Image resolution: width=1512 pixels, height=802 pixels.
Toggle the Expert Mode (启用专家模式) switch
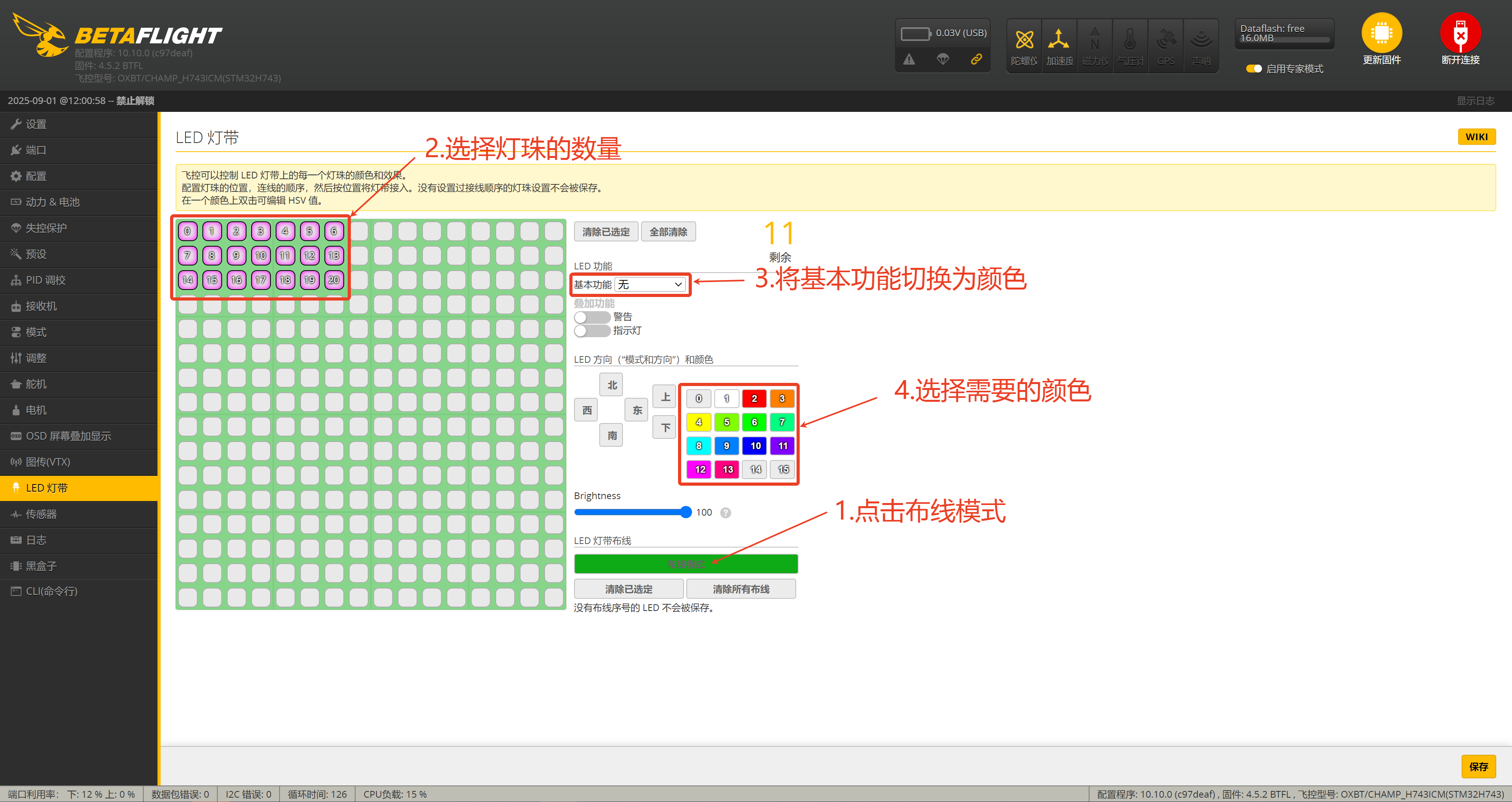point(1253,69)
